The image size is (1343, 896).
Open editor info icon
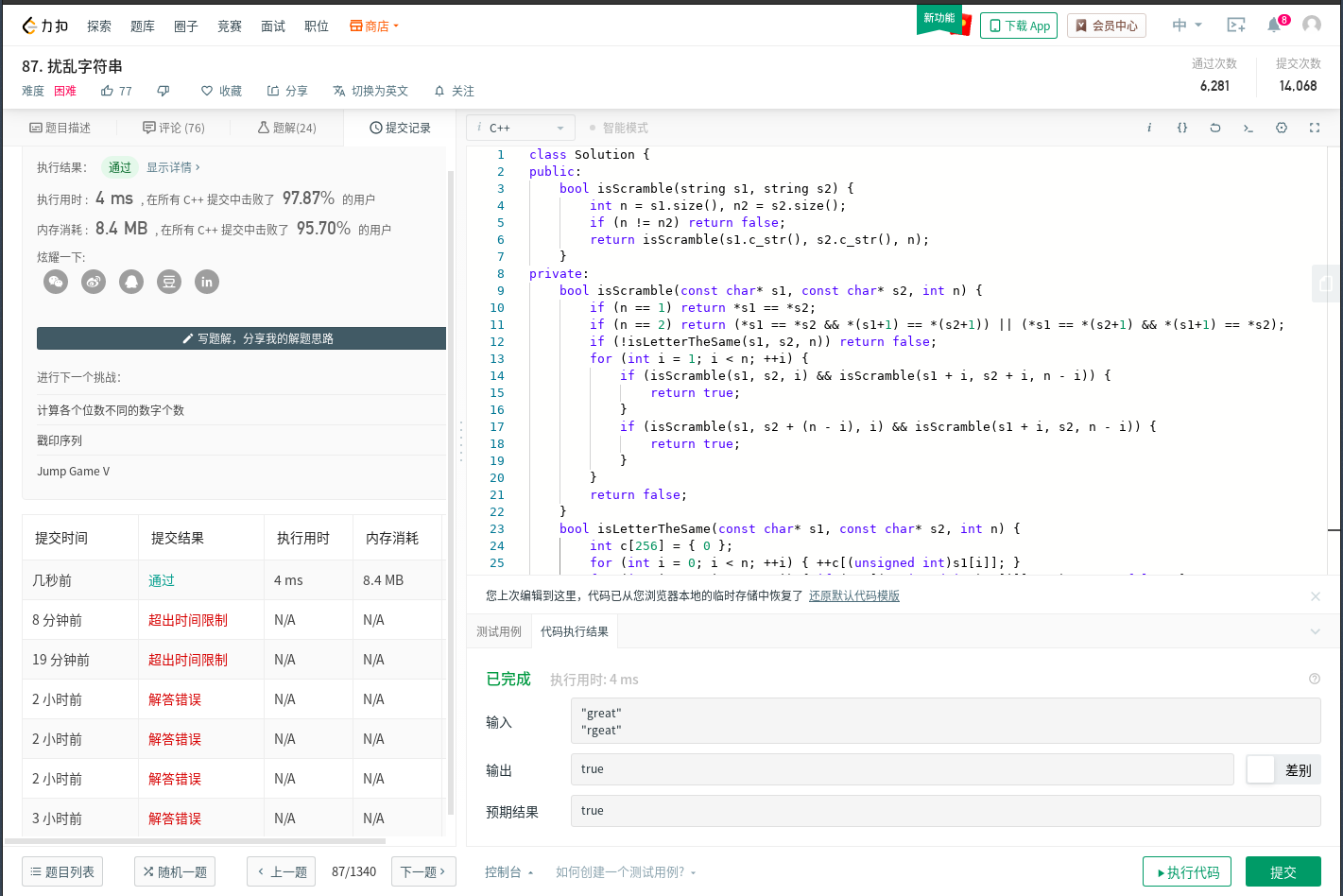pos(1149,128)
